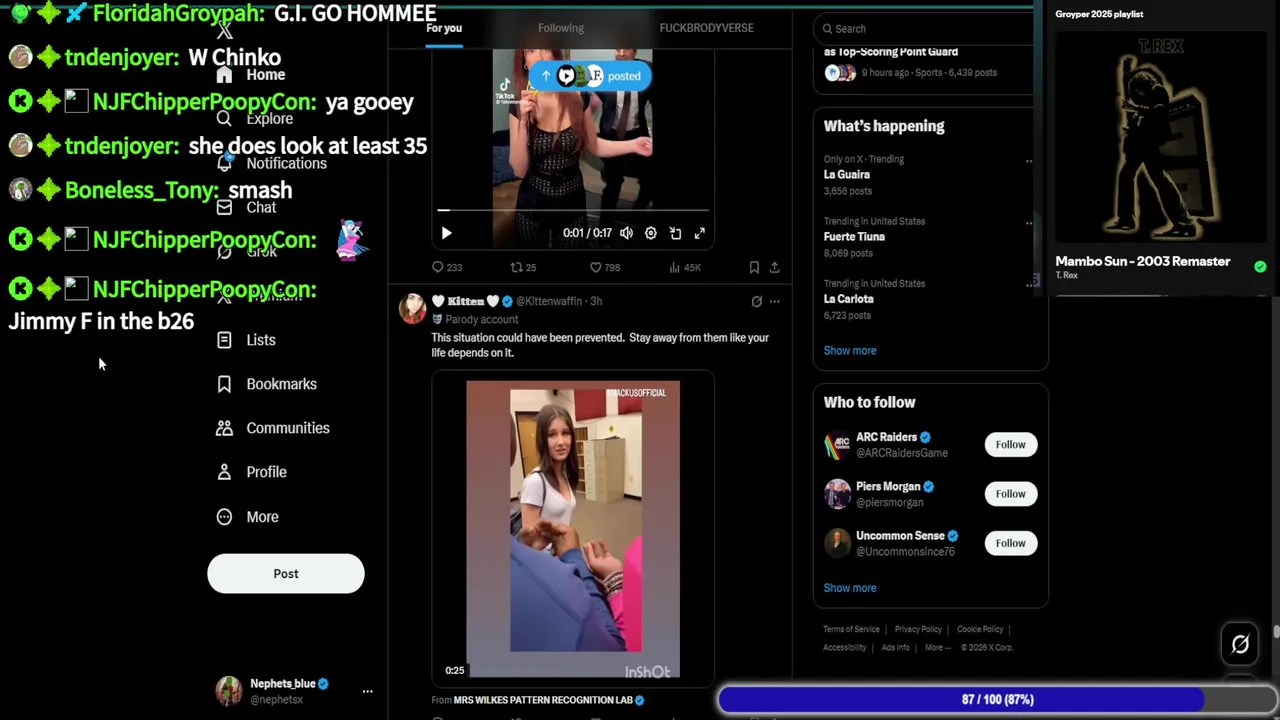This screenshot has width=1280, height=720.
Task: Click the video progress bar
Action: click(x=573, y=211)
